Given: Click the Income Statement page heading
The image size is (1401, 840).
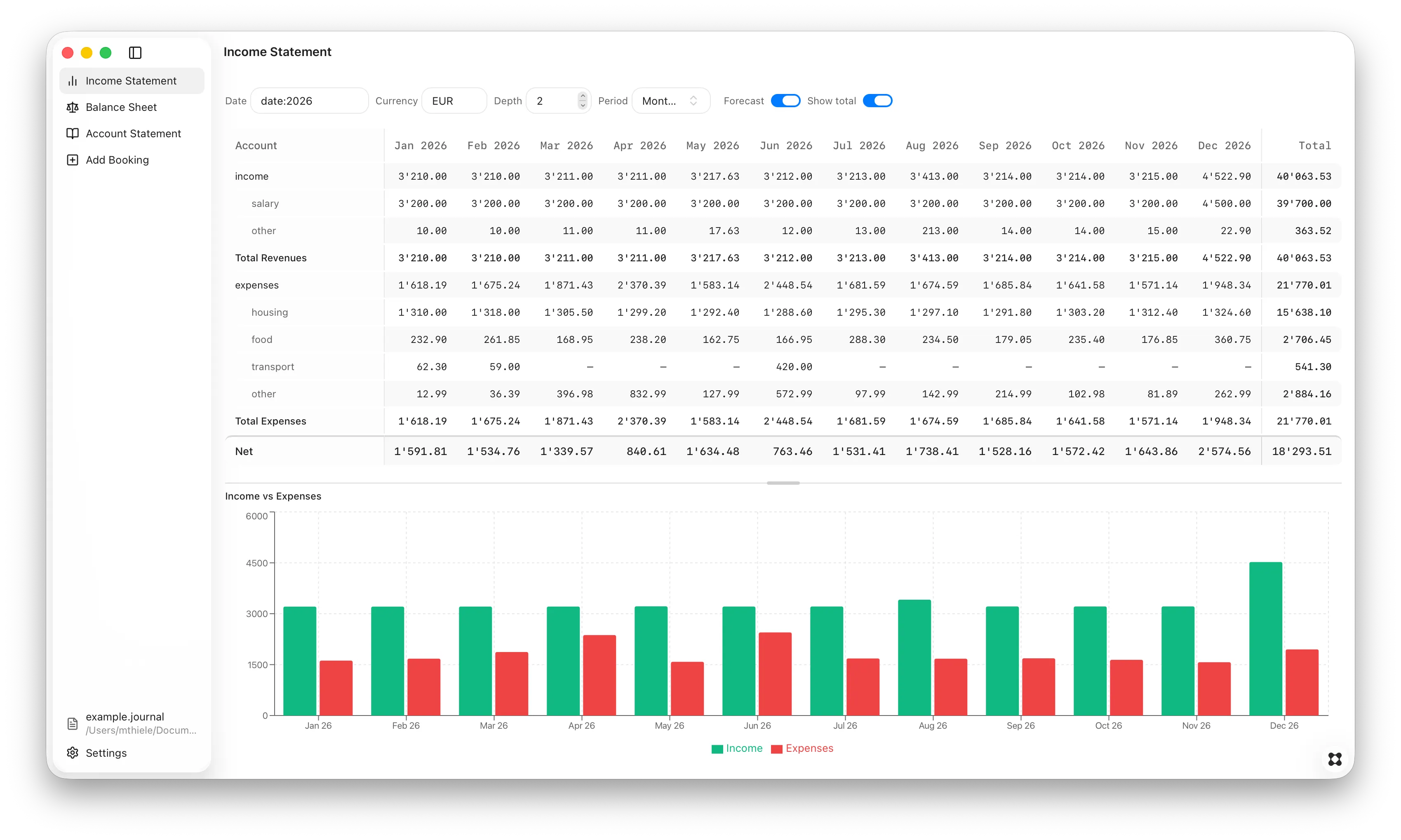Looking at the screenshot, I should click(277, 52).
